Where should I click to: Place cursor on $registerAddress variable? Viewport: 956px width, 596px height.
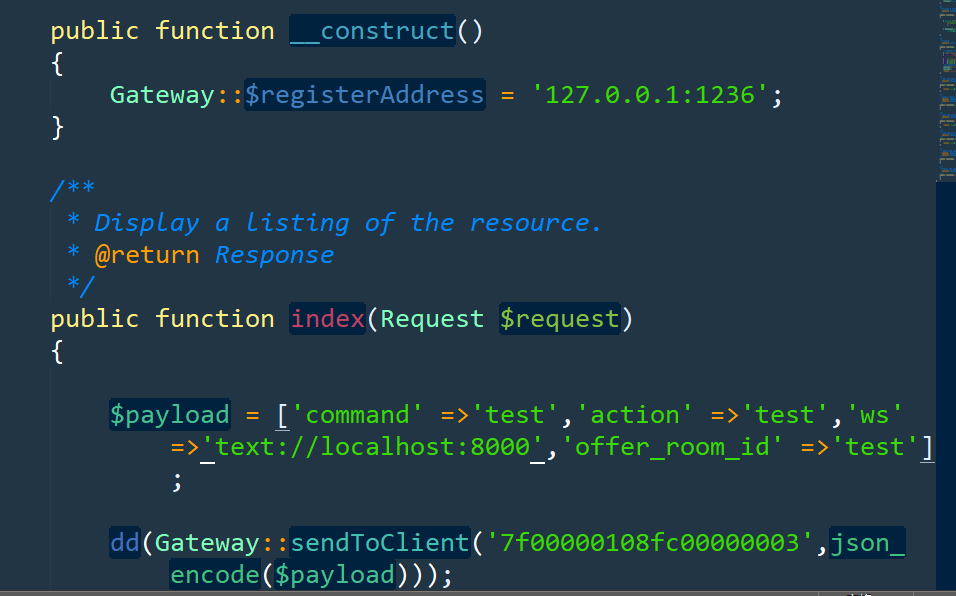coord(365,94)
